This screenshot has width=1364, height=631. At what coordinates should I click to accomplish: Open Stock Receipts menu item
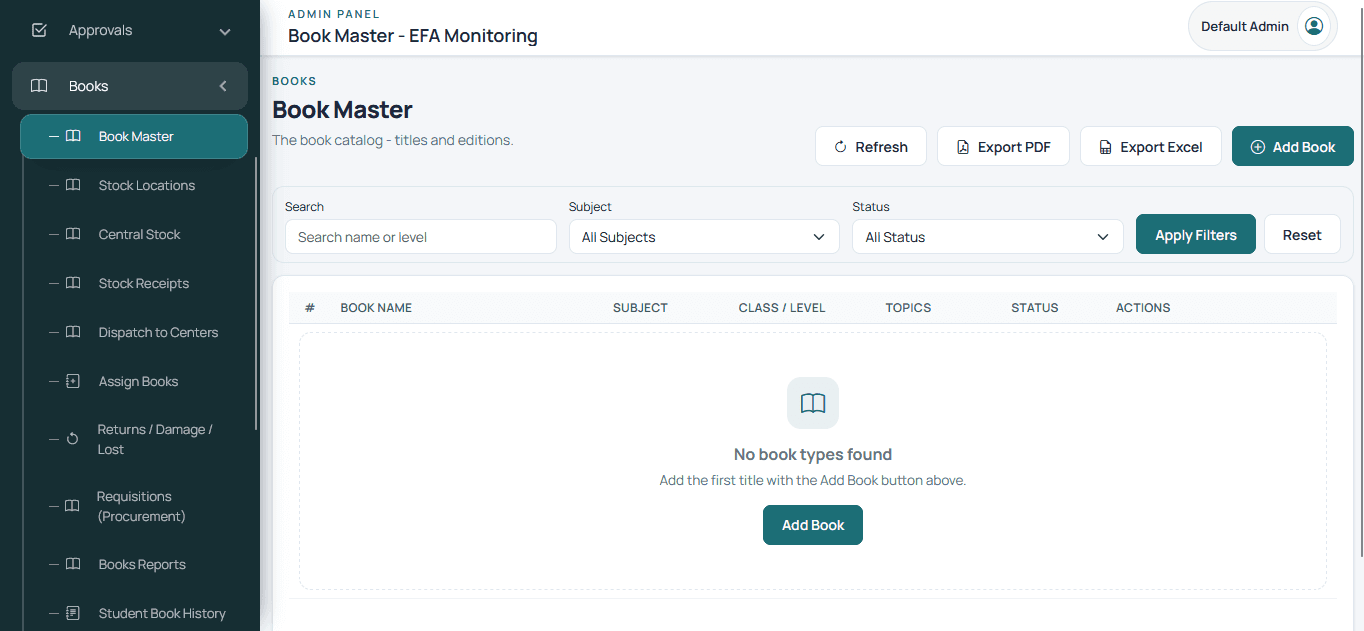(x=135, y=283)
